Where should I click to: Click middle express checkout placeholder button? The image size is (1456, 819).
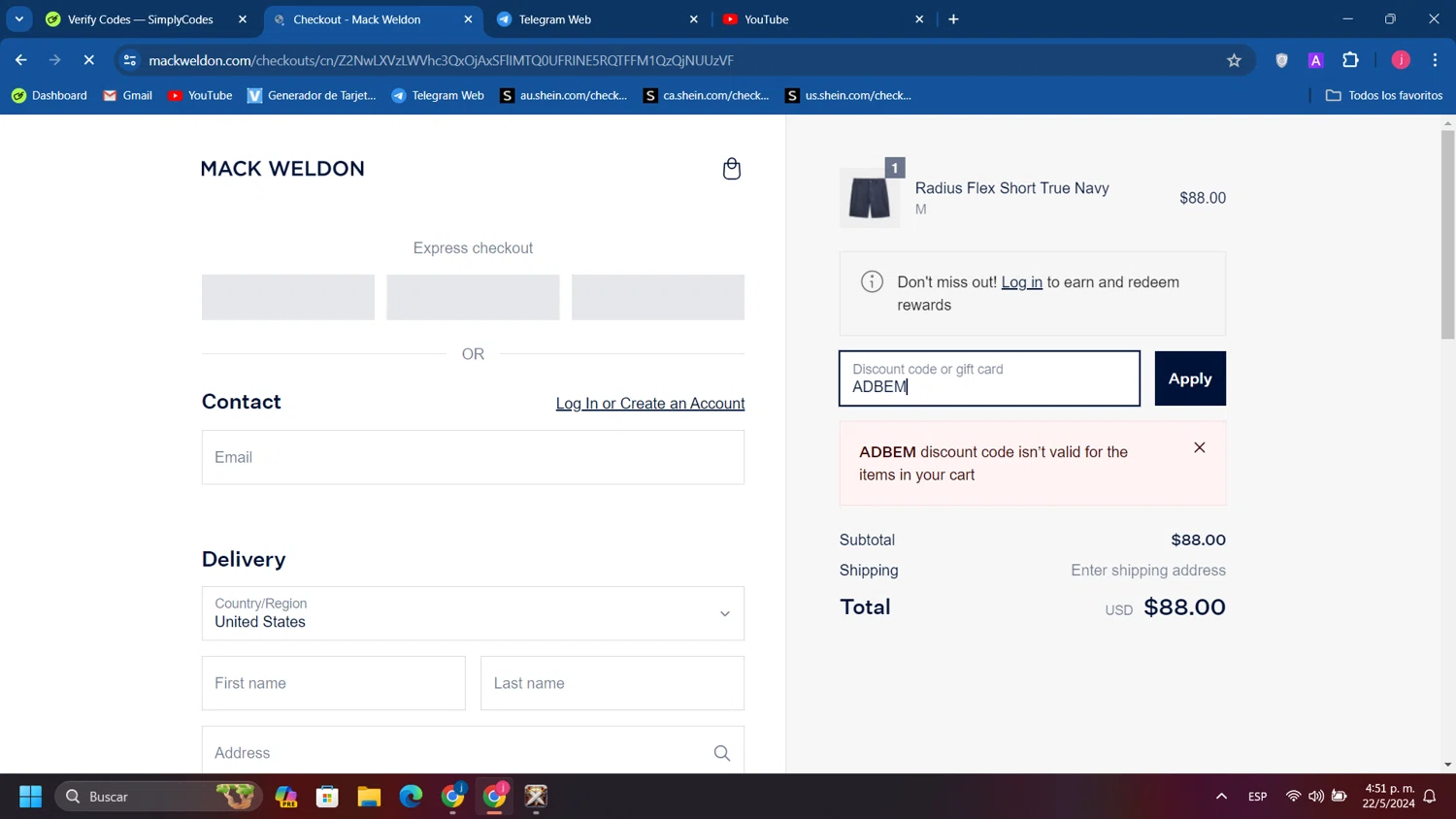(x=473, y=297)
